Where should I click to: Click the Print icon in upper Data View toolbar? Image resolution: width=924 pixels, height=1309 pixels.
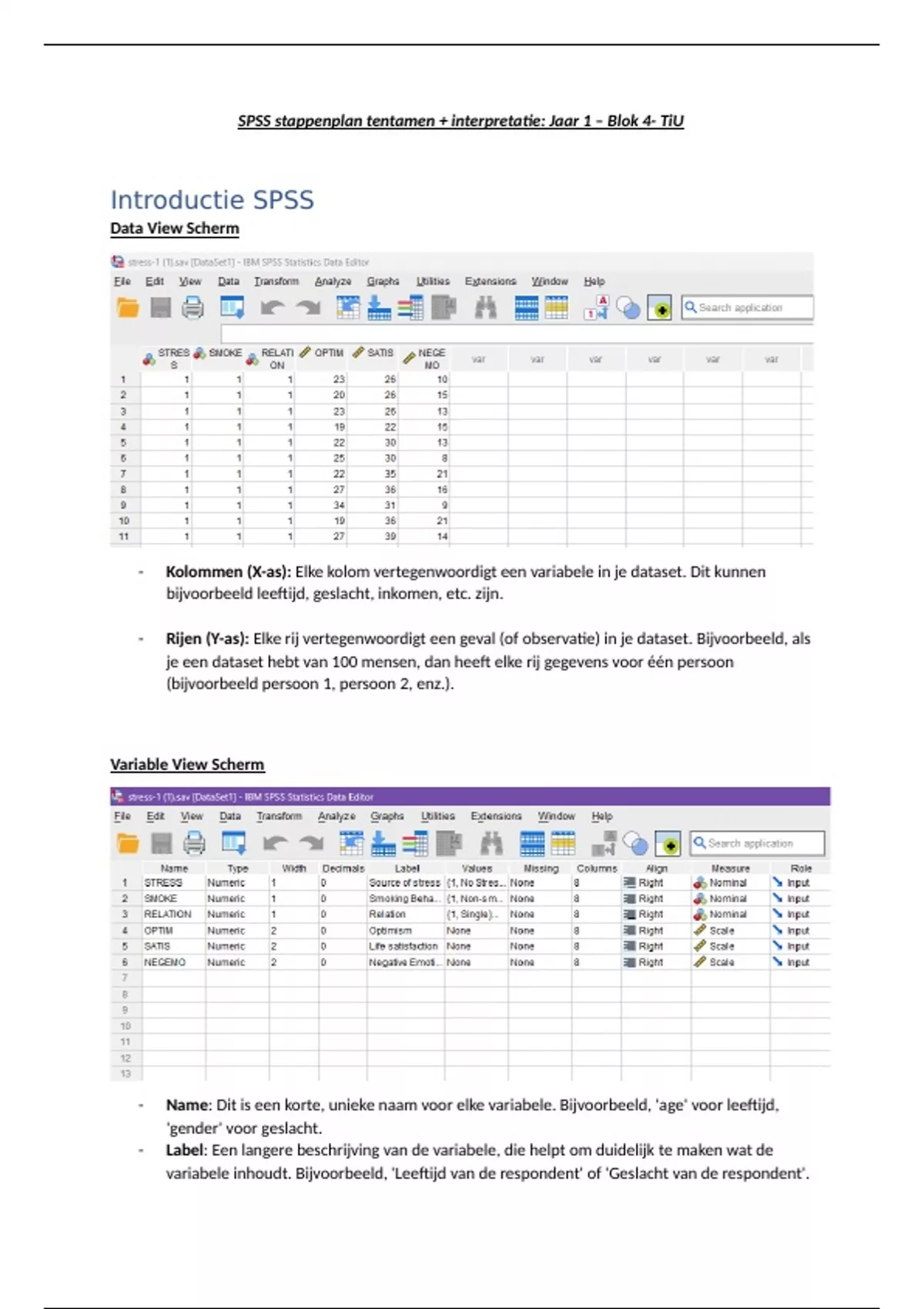(192, 308)
